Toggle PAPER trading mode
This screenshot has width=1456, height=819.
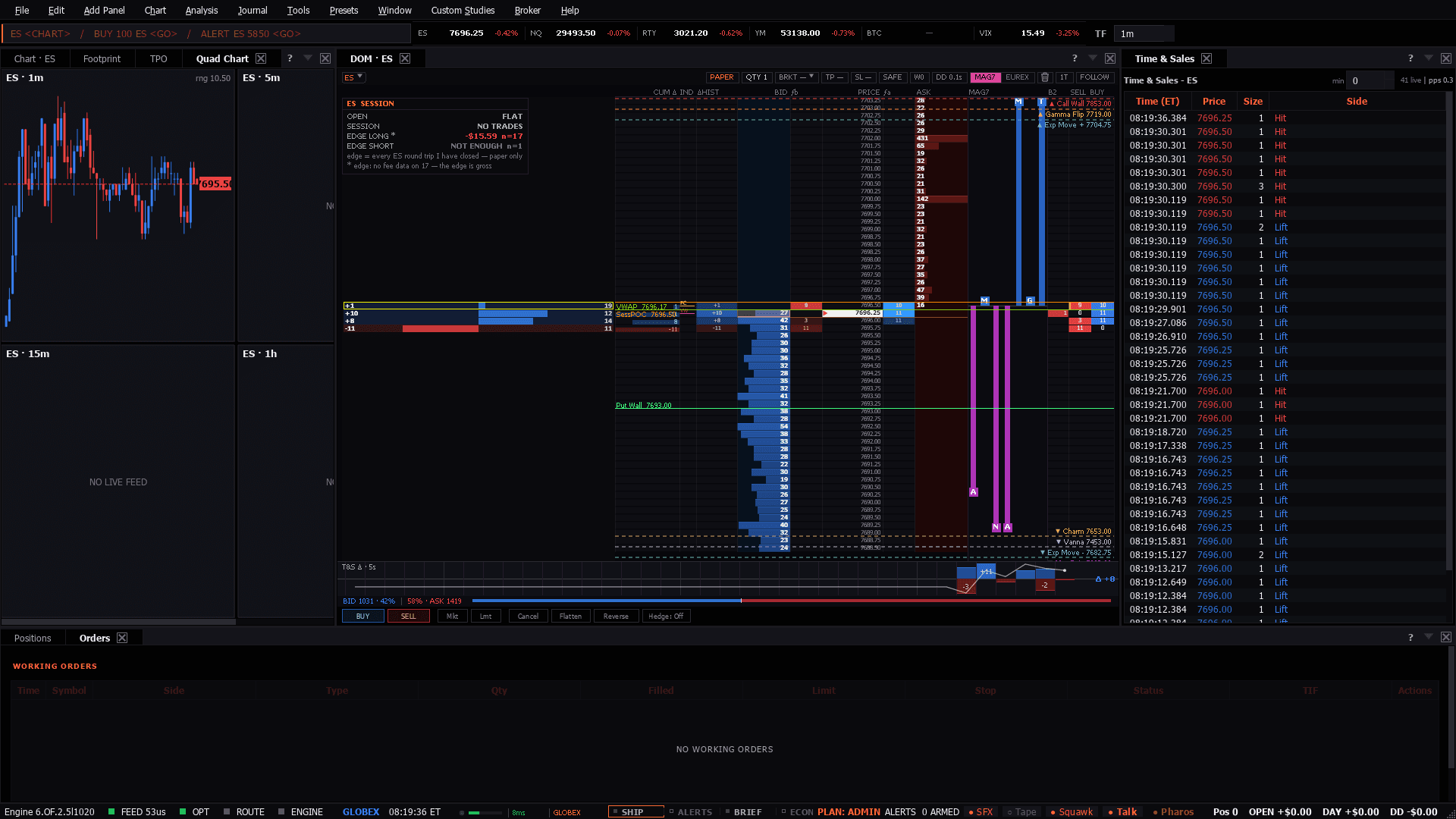722,77
